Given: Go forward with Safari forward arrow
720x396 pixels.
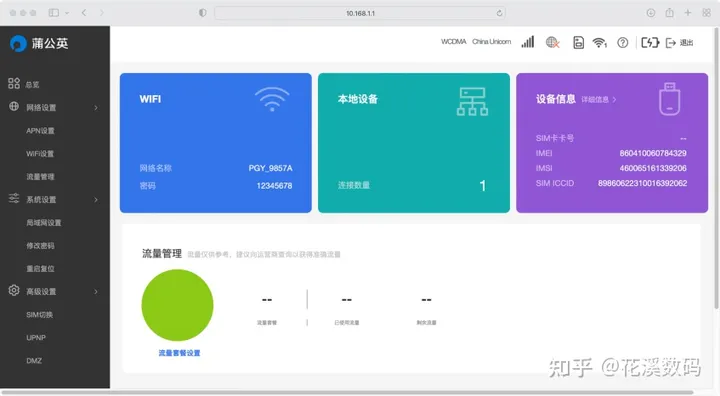Looking at the screenshot, I should 101,13.
